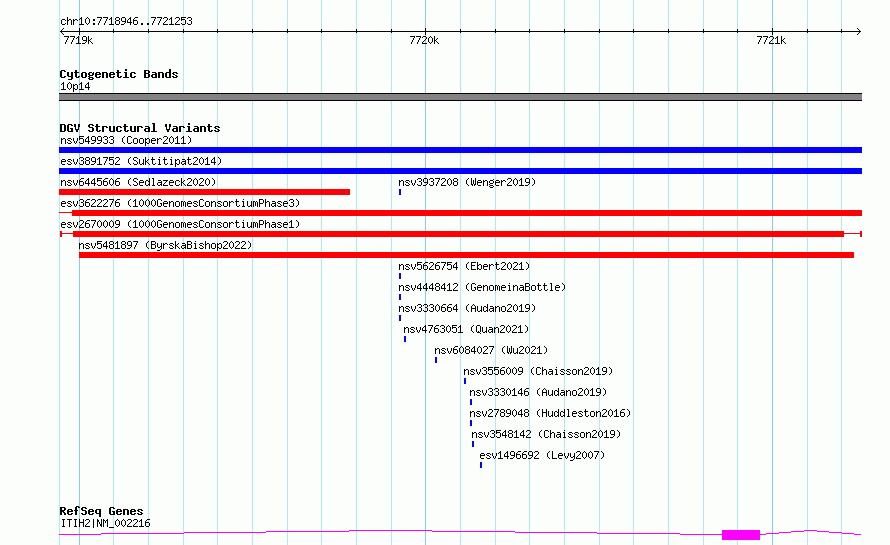Click the RefSeq Genes track title

(101, 512)
